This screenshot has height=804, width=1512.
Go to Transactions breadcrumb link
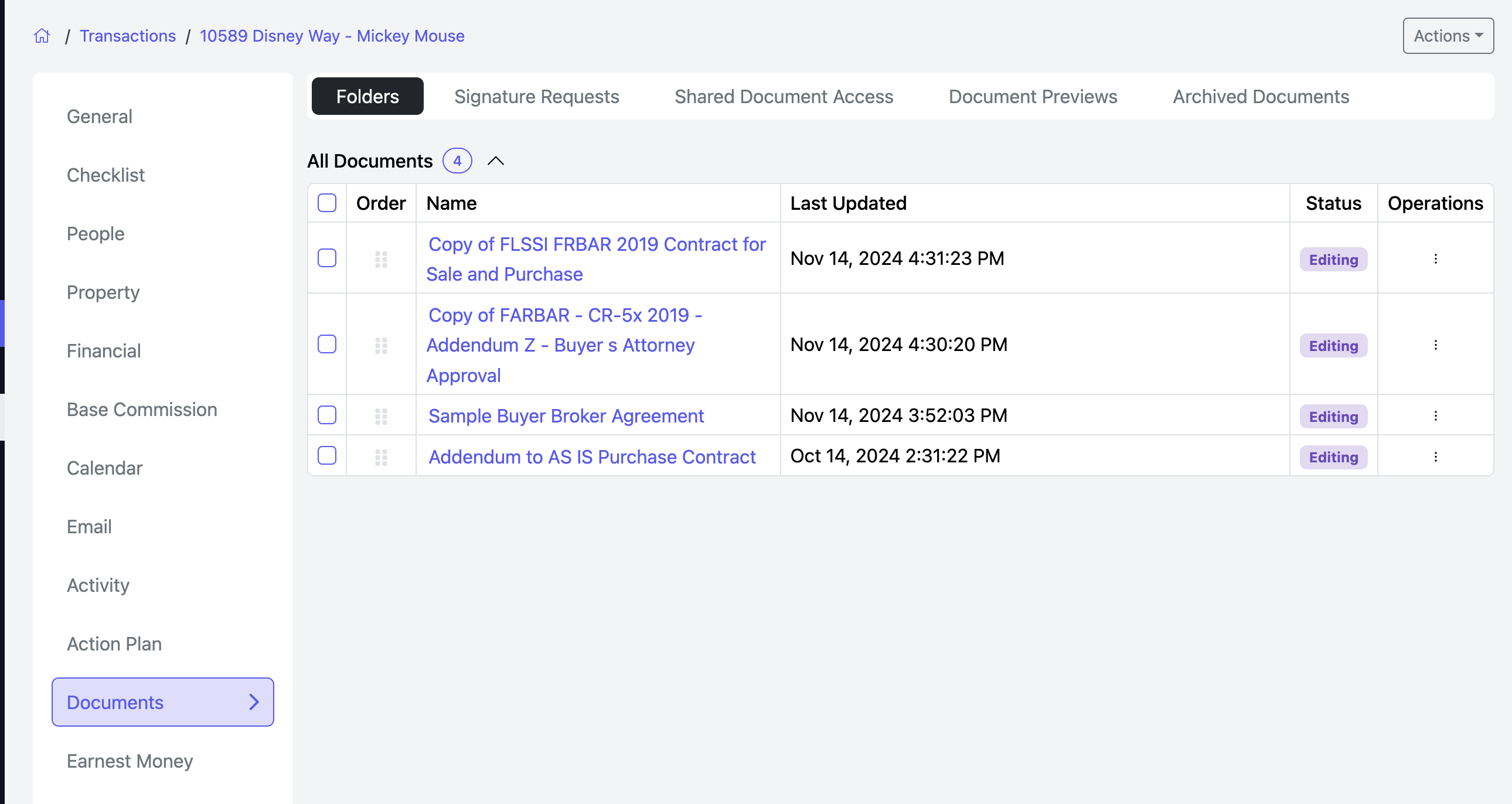[127, 36]
